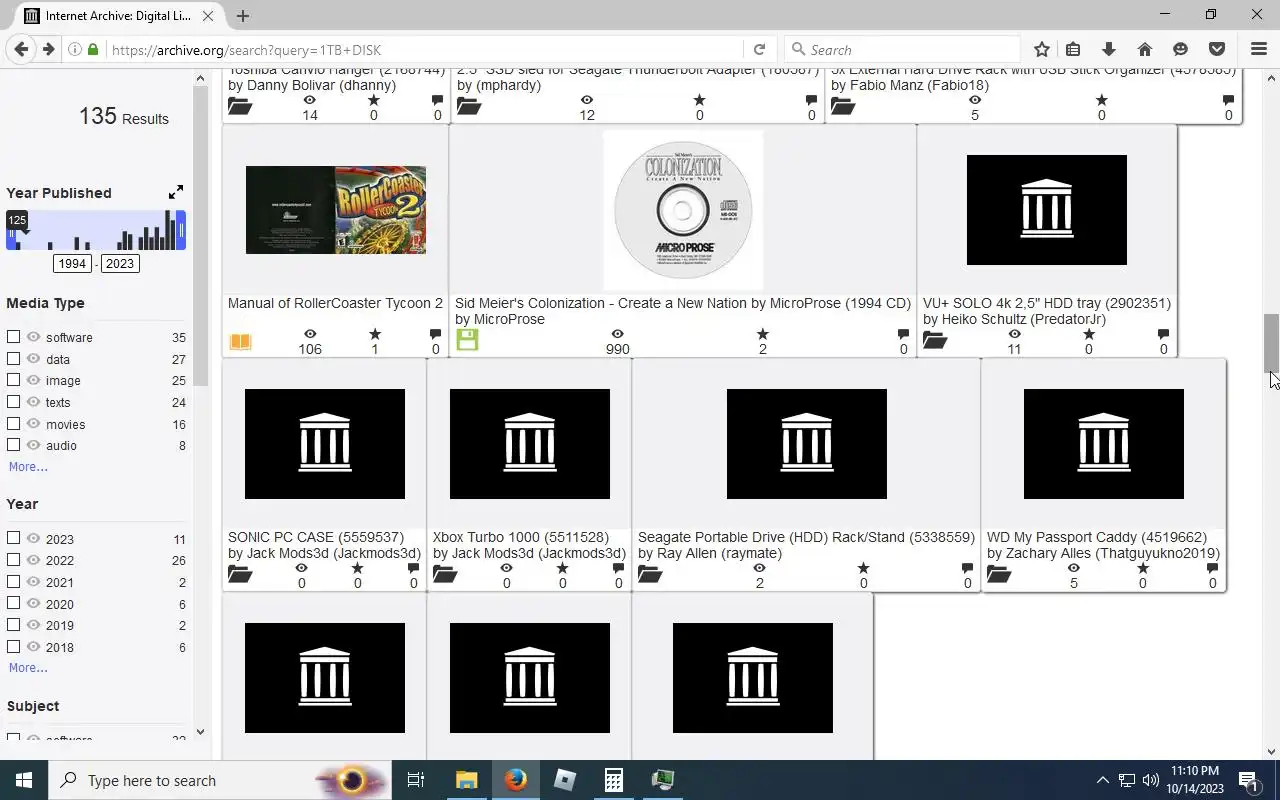Check the 2021 year filter

(14, 582)
